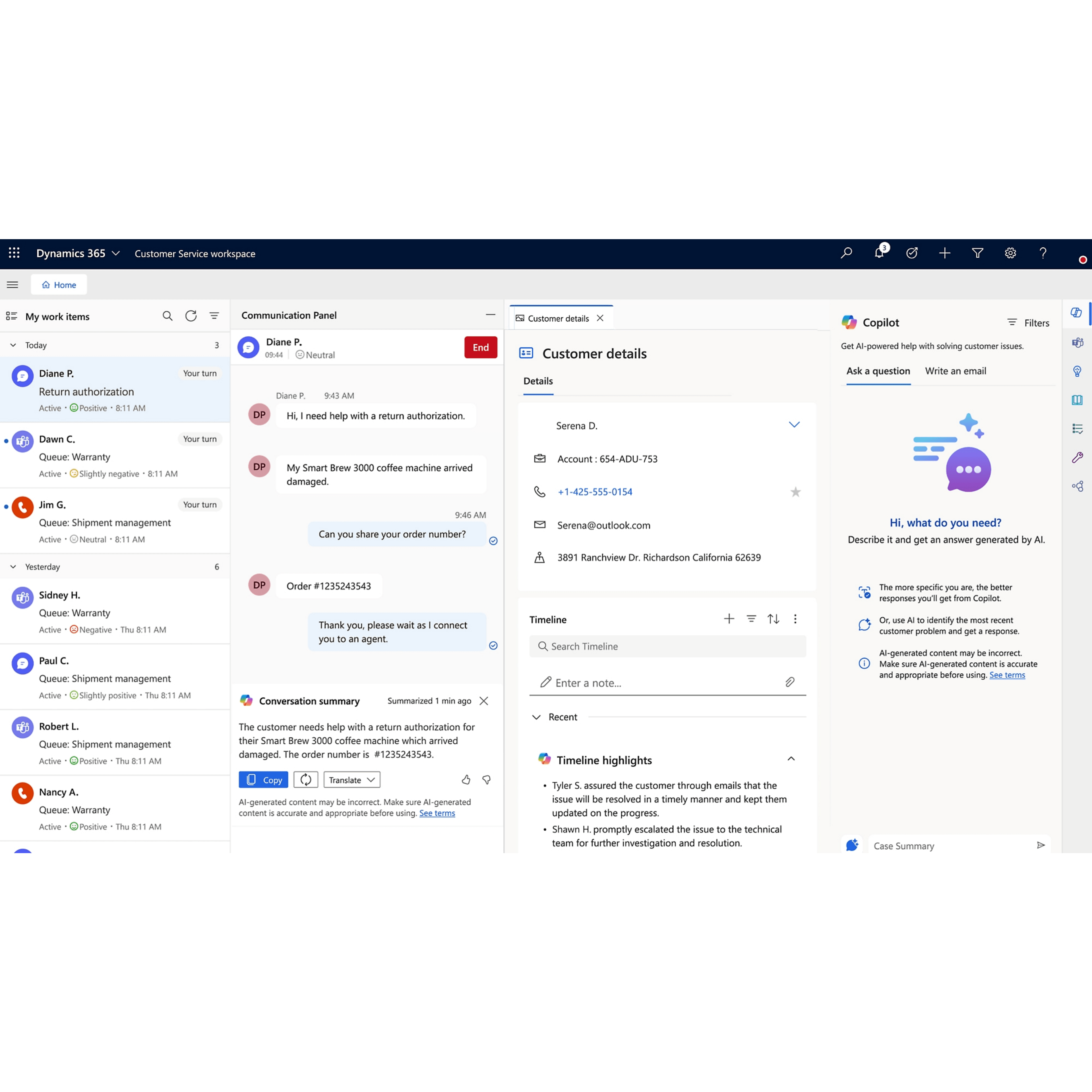Open Teams icon in right side rail
Screen dimensions: 1092x1092
click(1077, 342)
